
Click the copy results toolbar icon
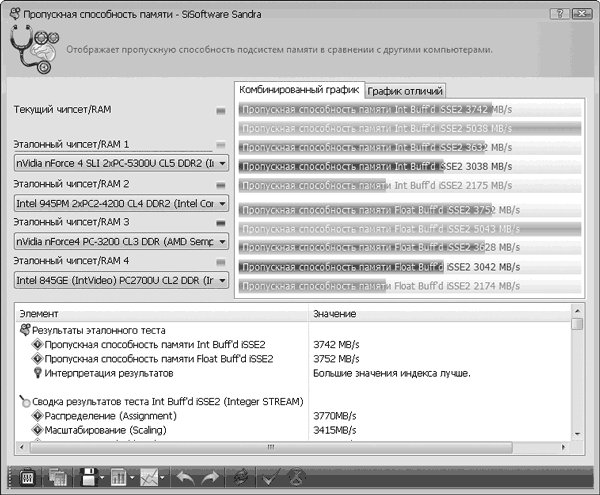coord(57,477)
